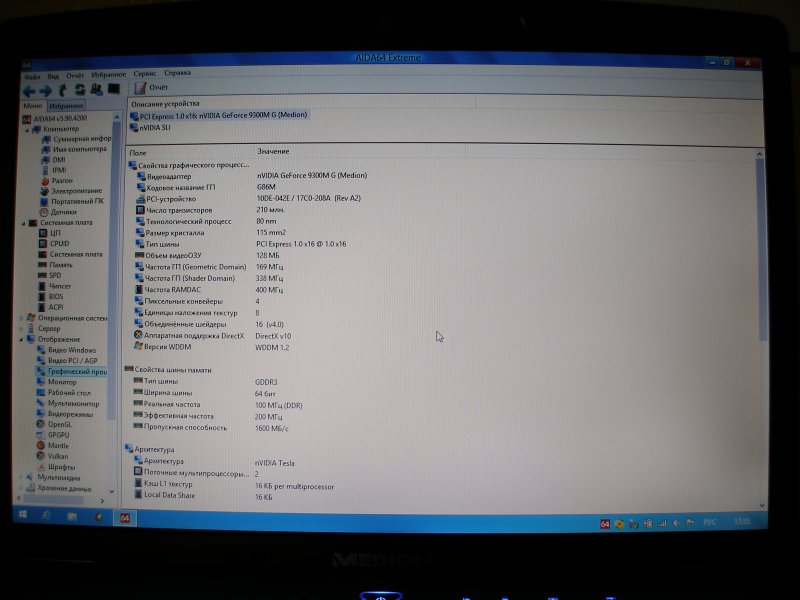Open the Сервис menu
800x600 pixels.
(x=144, y=74)
